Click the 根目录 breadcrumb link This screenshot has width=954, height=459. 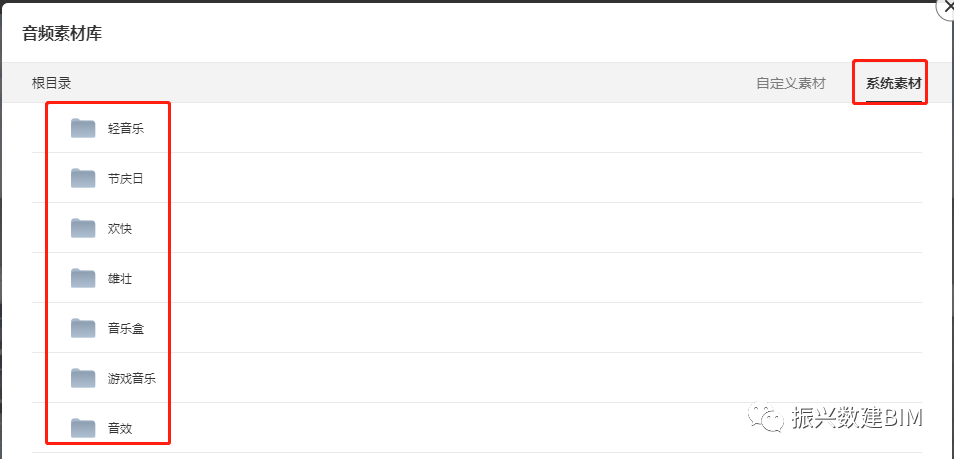click(51, 83)
